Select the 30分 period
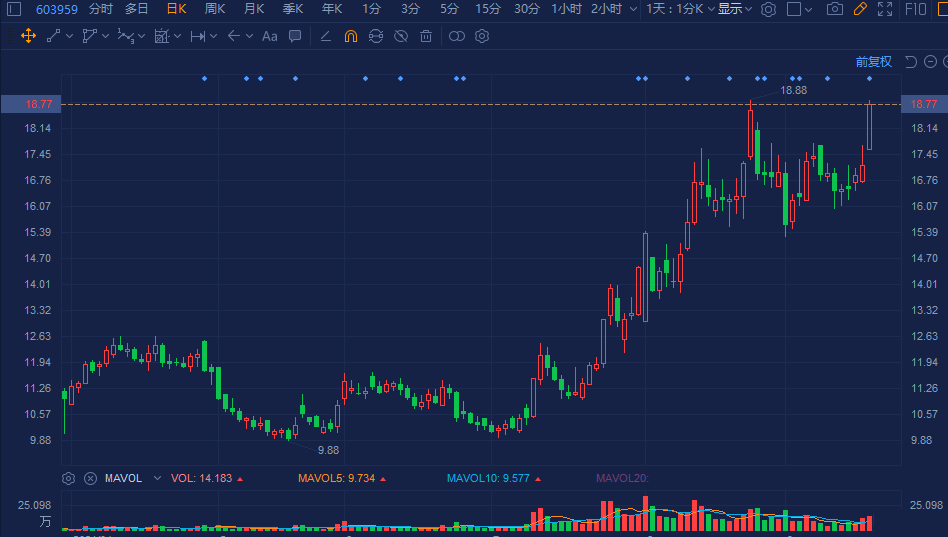 point(527,9)
